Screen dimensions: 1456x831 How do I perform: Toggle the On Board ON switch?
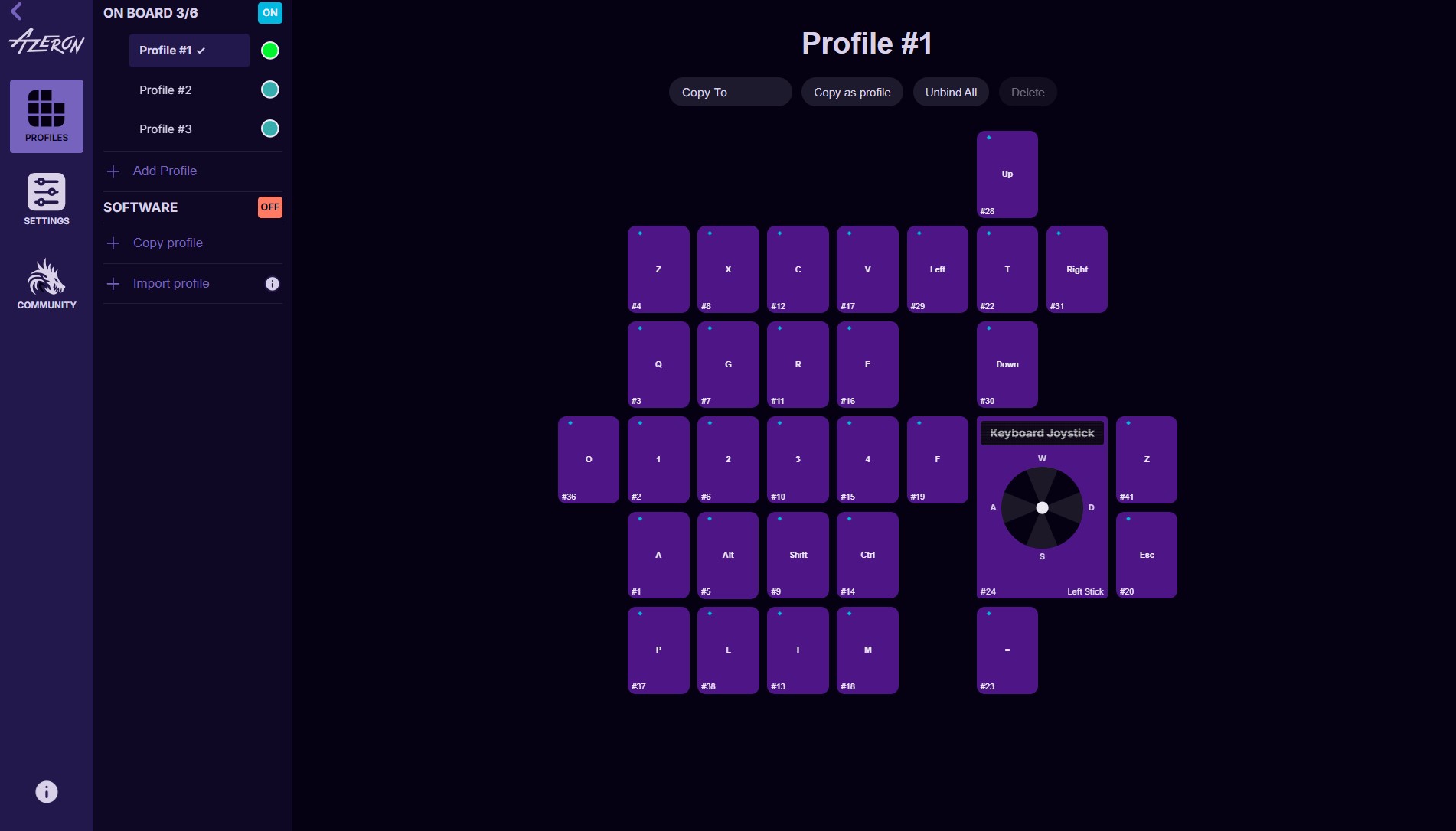pos(270,13)
